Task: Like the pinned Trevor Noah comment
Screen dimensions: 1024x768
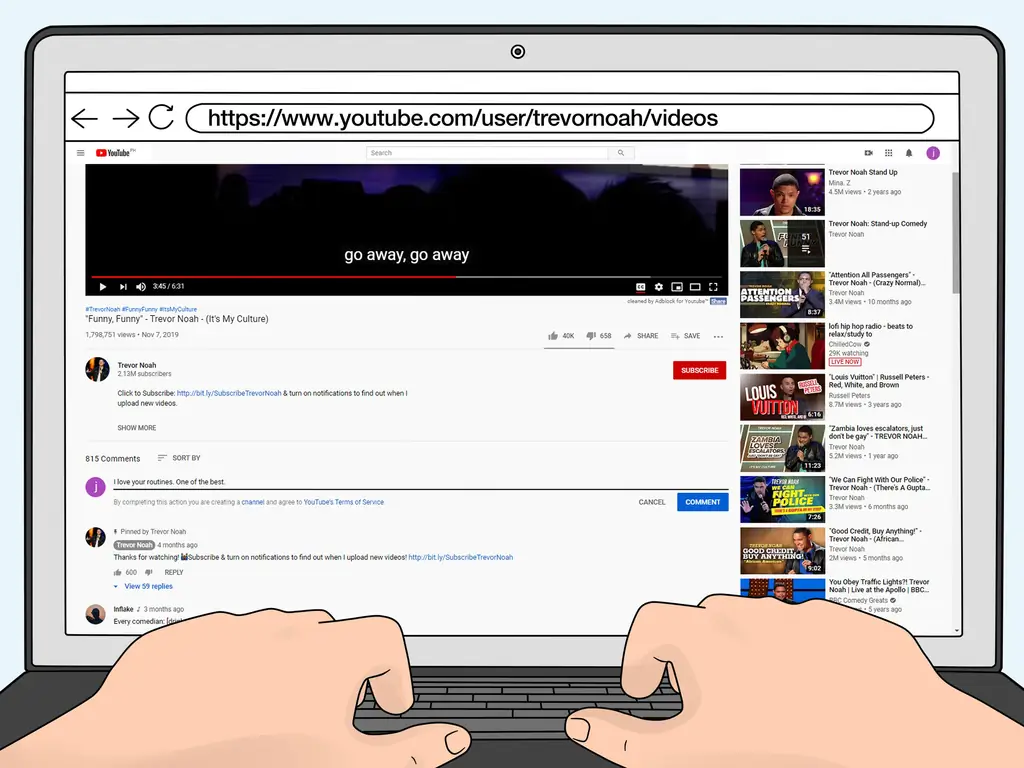Action: pos(118,573)
